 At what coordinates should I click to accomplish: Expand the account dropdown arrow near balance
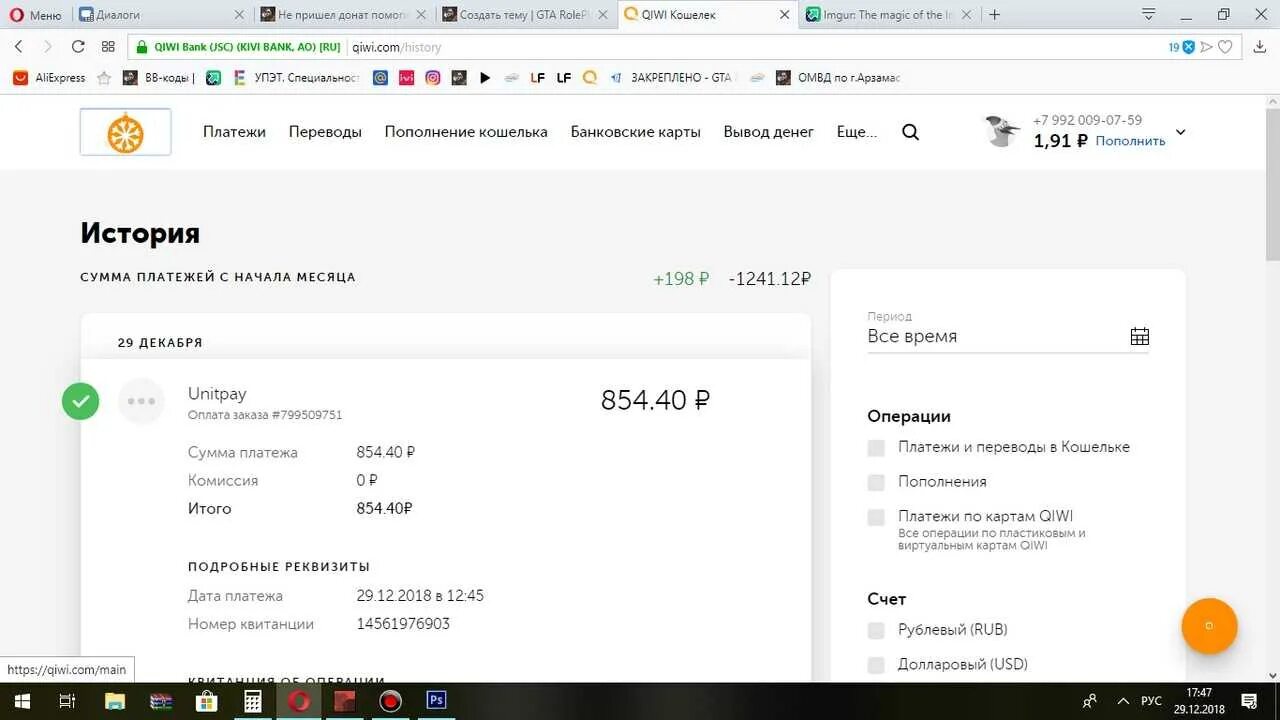tap(1180, 132)
